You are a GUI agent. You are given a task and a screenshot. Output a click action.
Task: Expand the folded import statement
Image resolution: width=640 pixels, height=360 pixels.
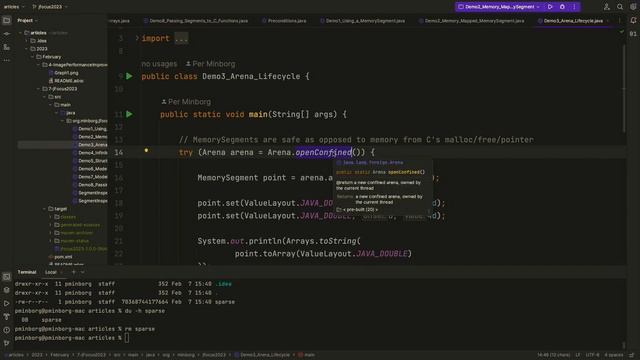pos(137,38)
